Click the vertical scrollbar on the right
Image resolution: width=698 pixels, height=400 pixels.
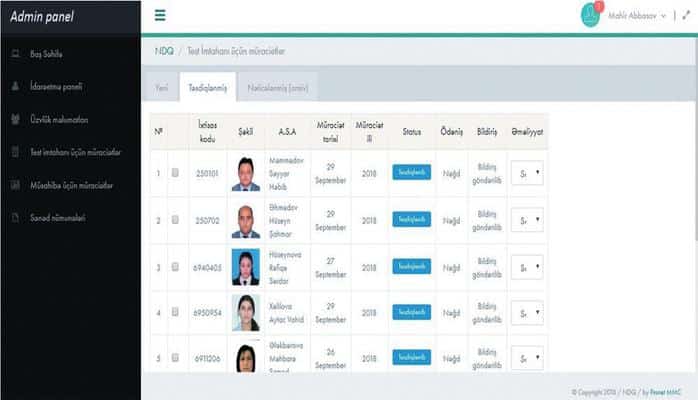pyautogui.click(x=694, y=150)
